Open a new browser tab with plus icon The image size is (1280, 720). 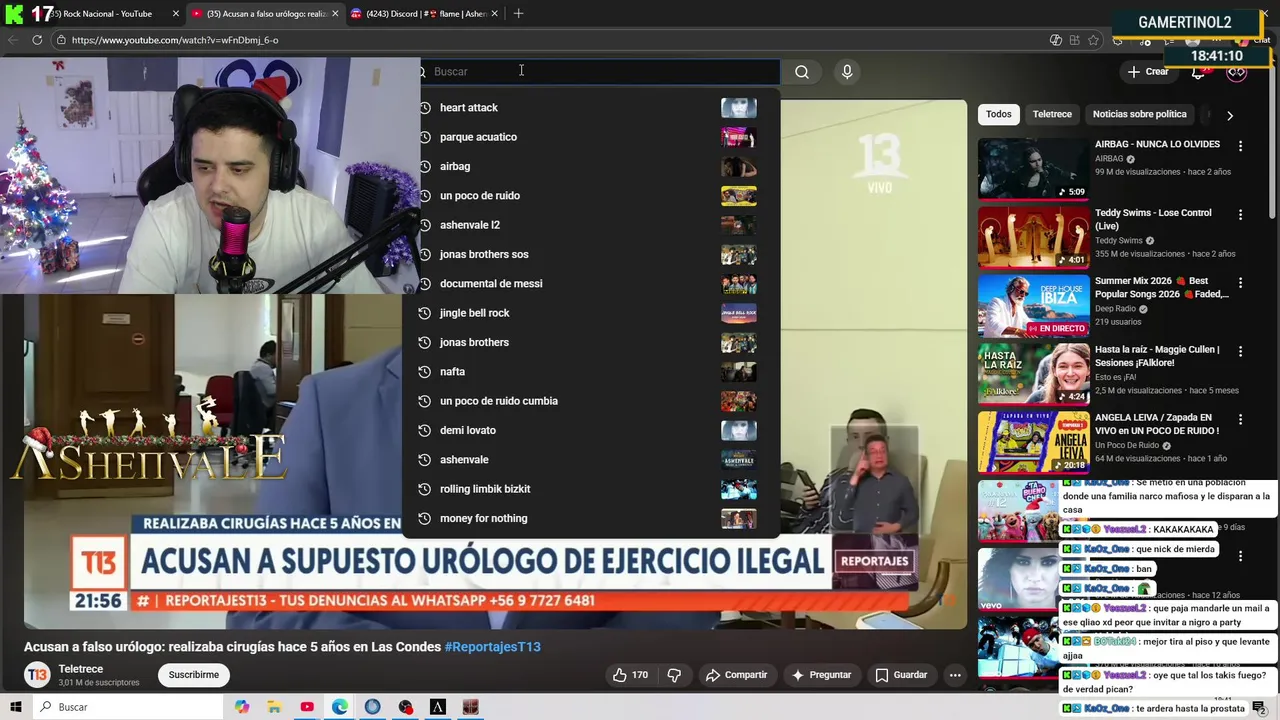pos(518,14)
